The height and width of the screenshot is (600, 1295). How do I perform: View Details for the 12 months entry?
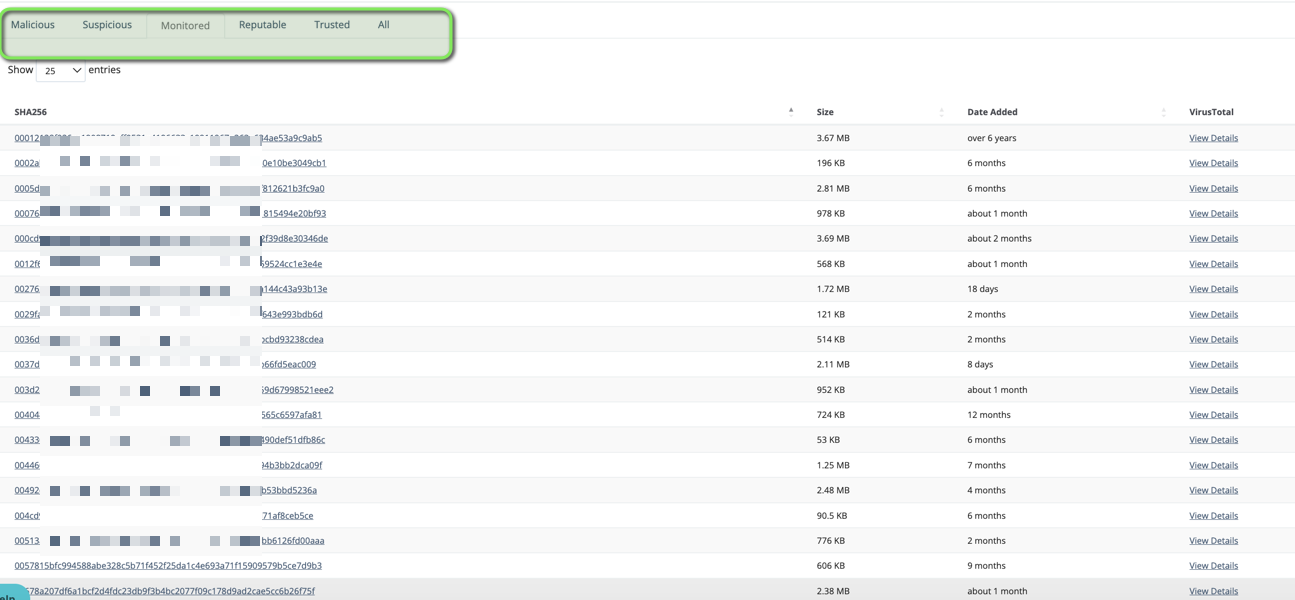[1213, 415]
